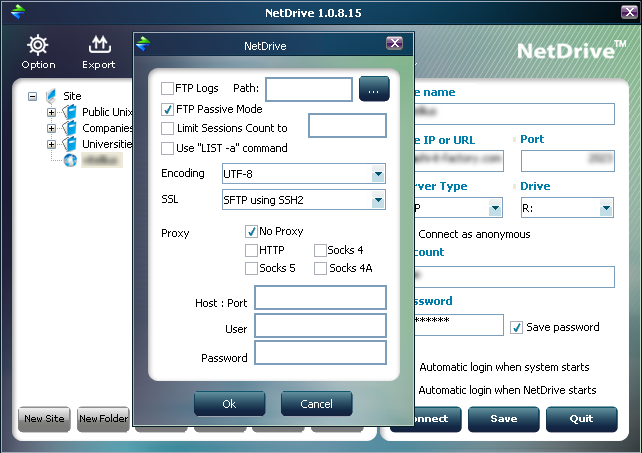Click the session count limit input
The image size is (642, 453).
[x=347, y=125]
